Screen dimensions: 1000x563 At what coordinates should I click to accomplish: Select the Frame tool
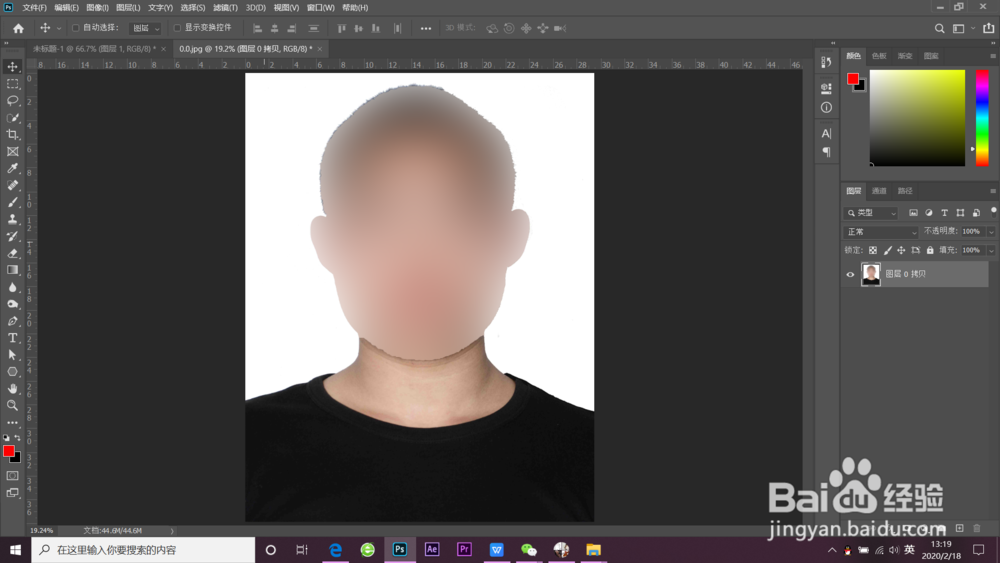(x=12, y=152)
